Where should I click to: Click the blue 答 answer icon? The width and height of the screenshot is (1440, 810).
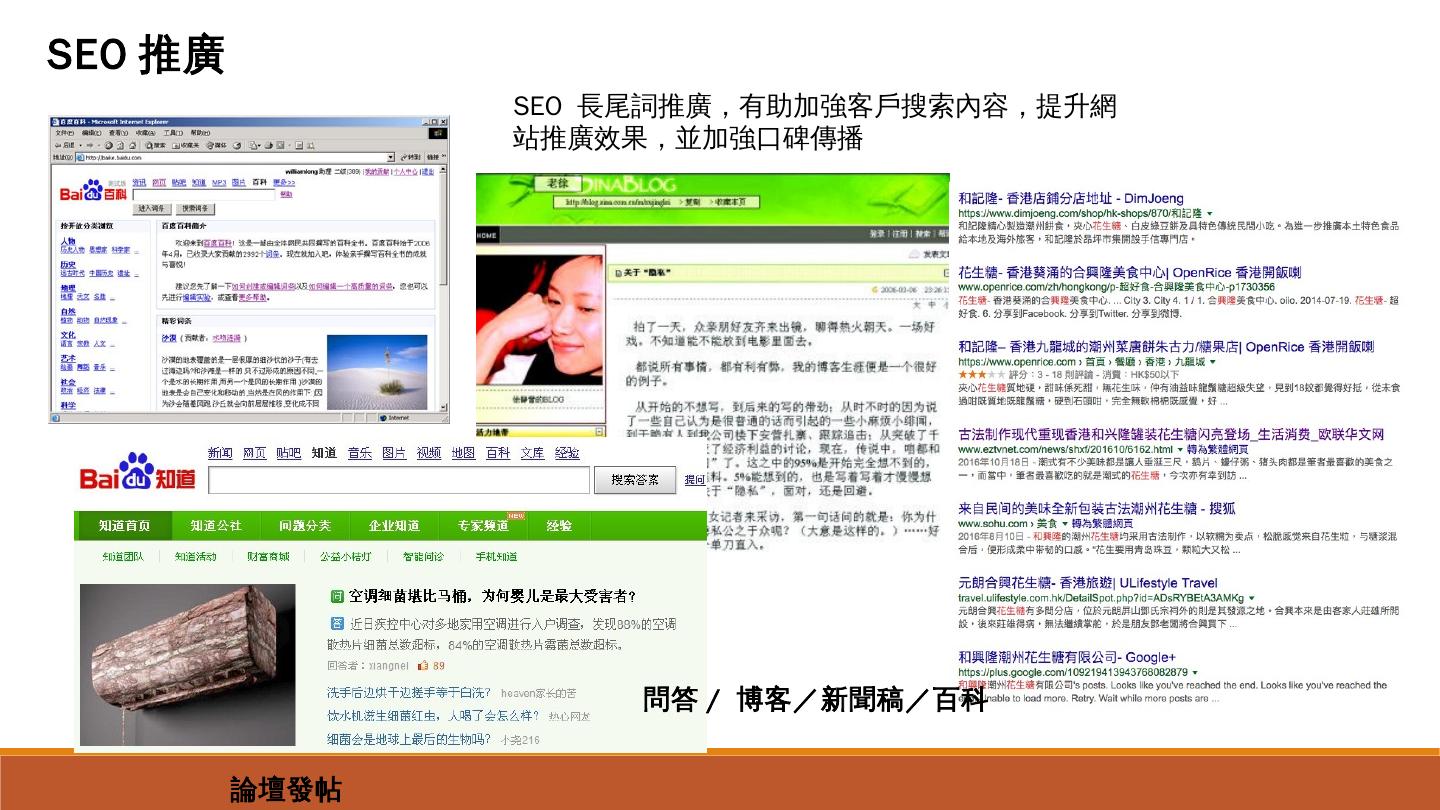[x=338, y=623]
